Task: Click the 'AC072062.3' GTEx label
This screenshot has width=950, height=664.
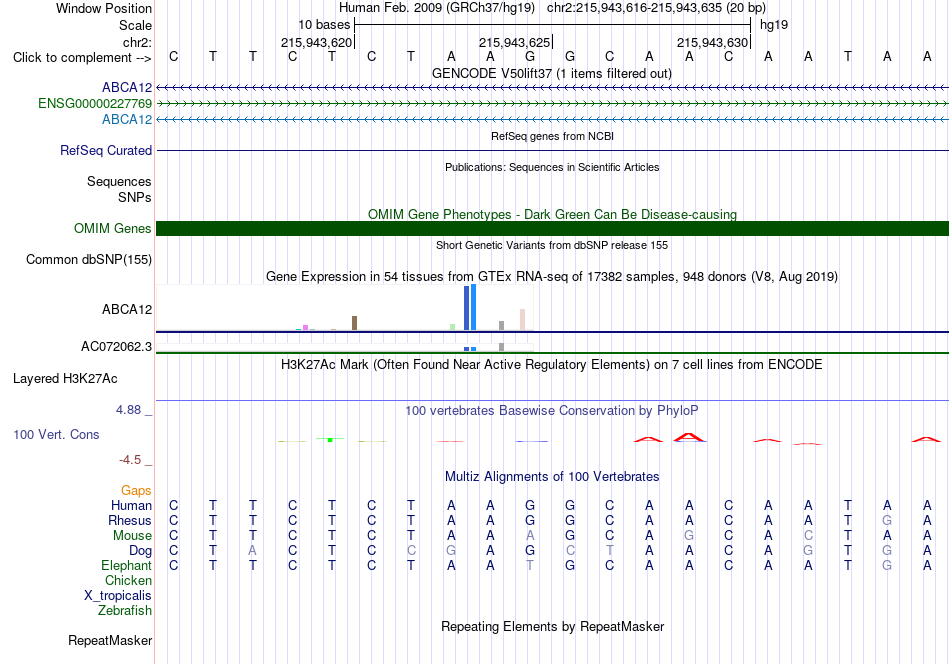Action: pos(116,347)
